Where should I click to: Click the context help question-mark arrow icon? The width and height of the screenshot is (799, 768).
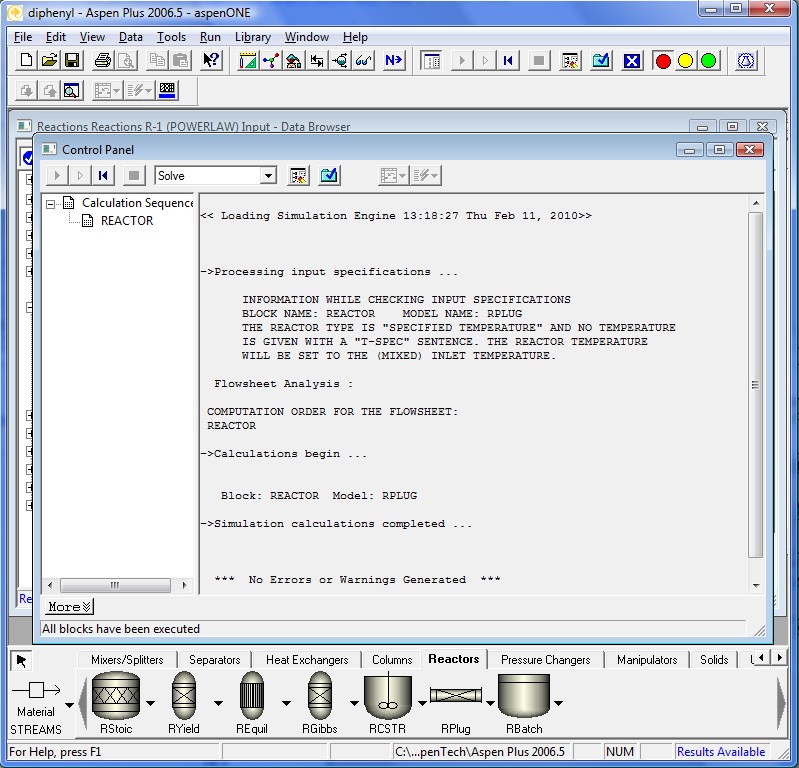click(211, 61)
